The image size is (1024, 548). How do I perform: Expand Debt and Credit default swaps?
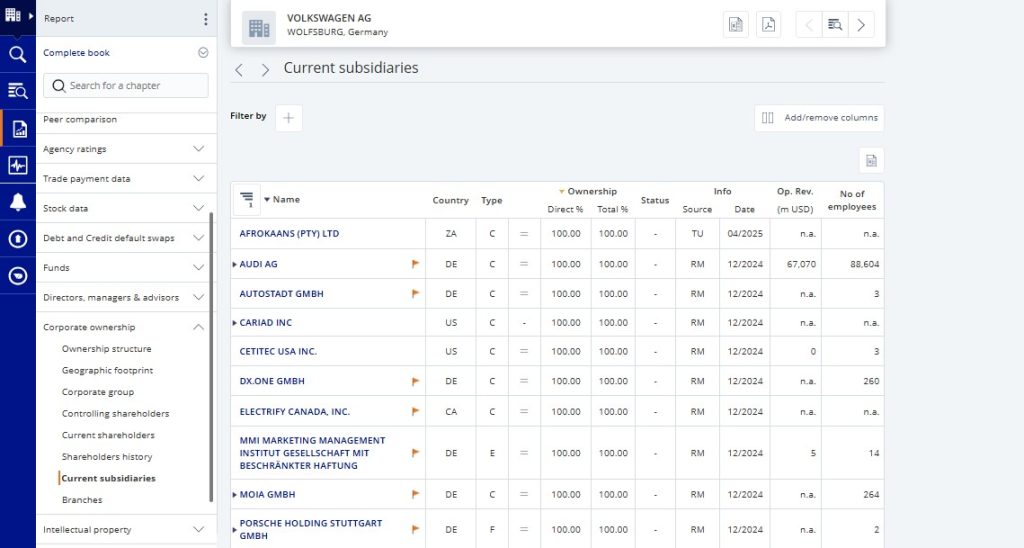[199, 238]
